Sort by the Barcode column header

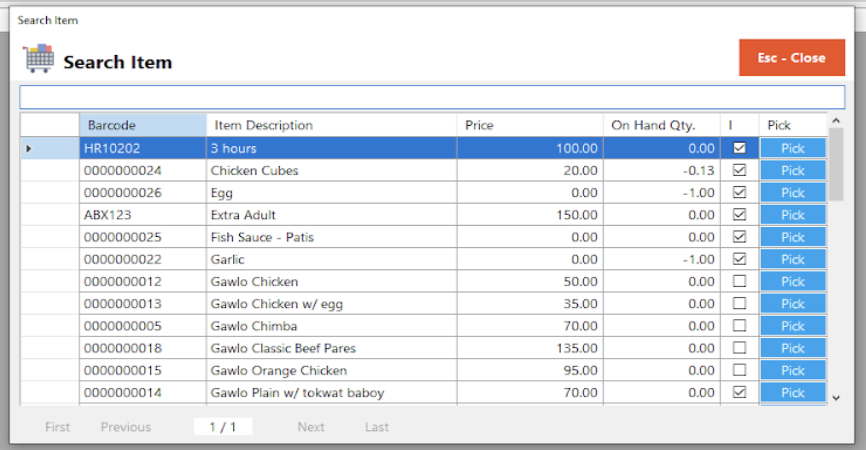point(142,125)
